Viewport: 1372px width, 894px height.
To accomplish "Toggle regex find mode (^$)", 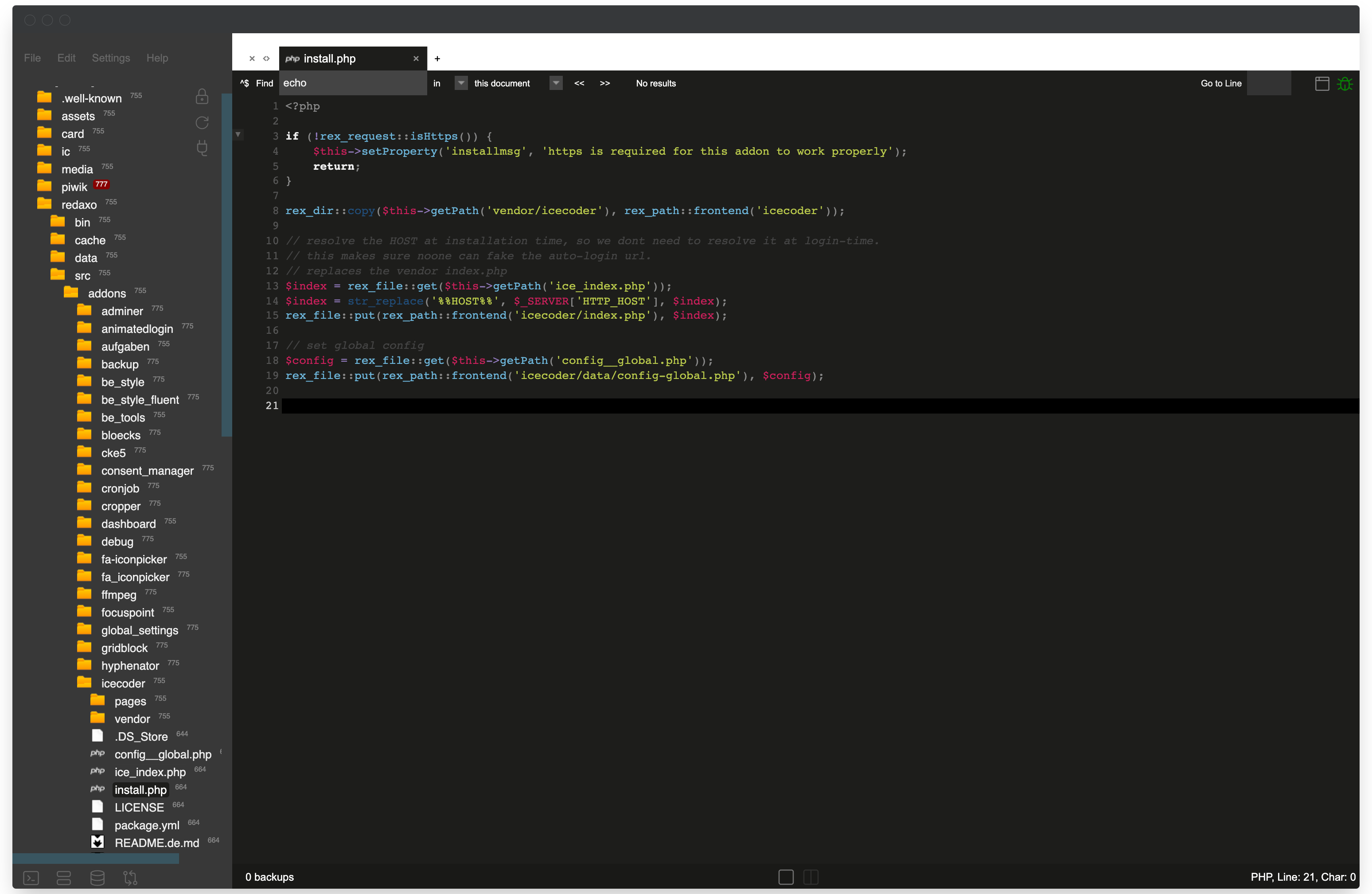I will (x=245, y=84).
